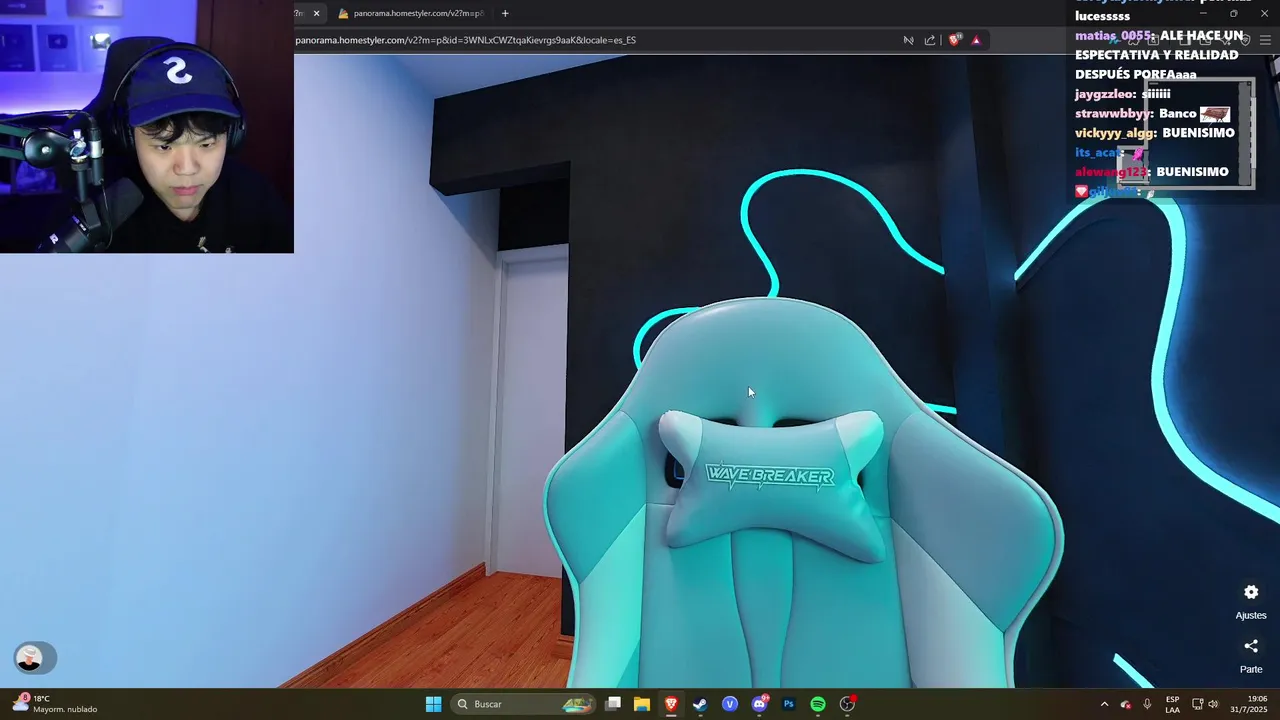Screen dimensions: 1280x720
Task: Switch to the panorama.homestyler.com tab
Action: (x=411, y=13)
